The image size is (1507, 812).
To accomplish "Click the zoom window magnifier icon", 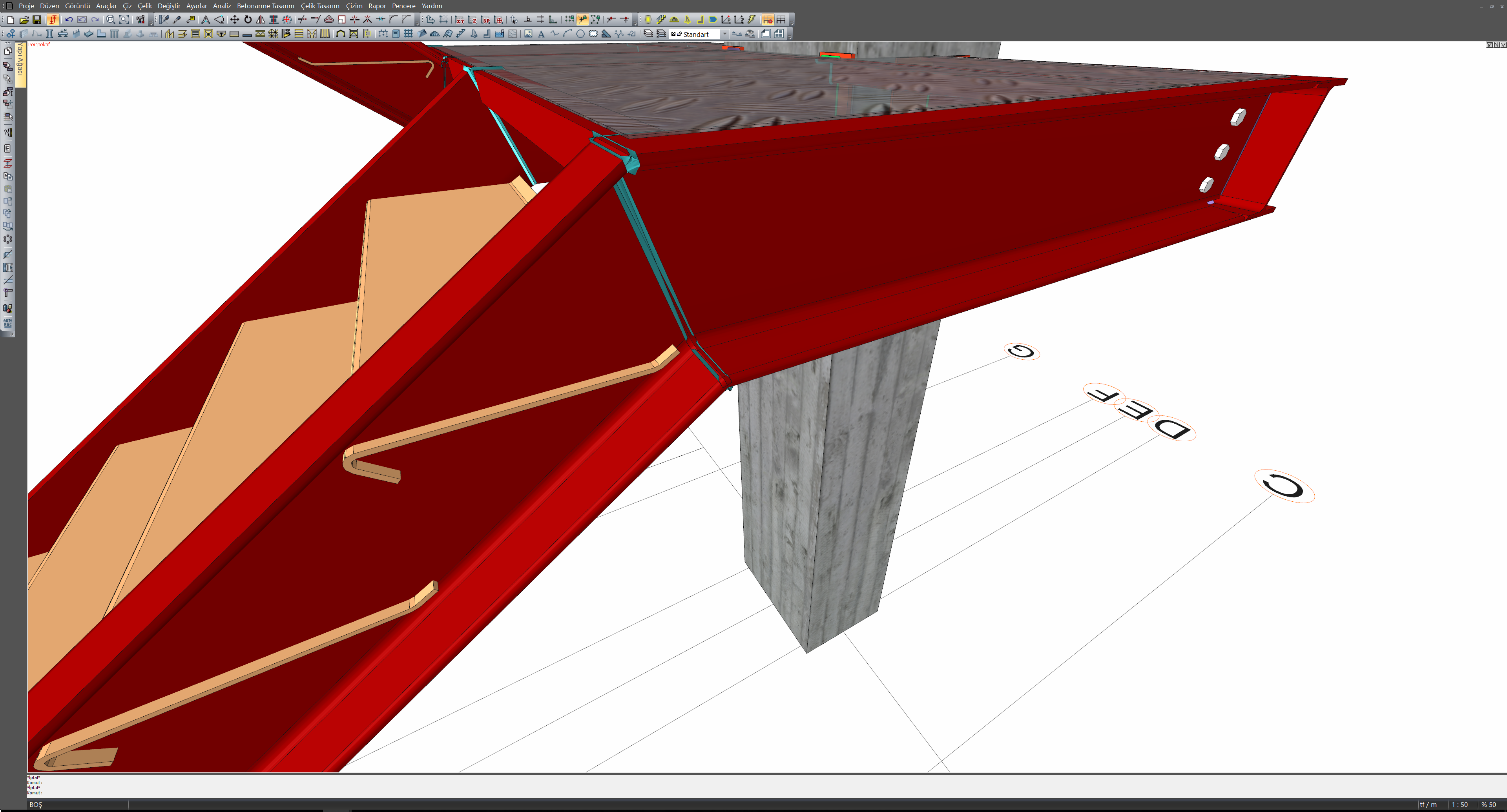I will pyautogui.click(x=111, y=20).
